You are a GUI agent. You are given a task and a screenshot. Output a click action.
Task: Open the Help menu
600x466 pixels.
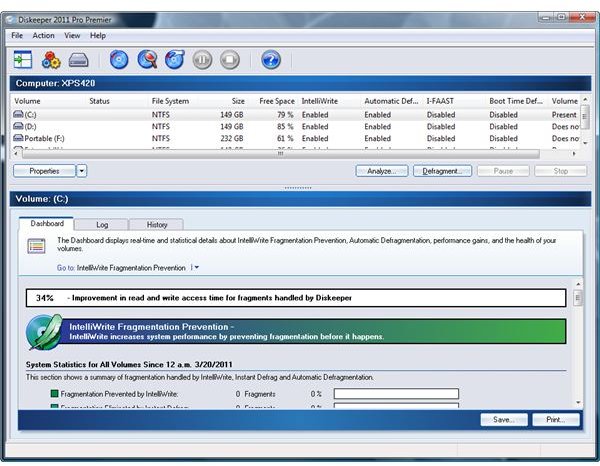tap(98, 36)
